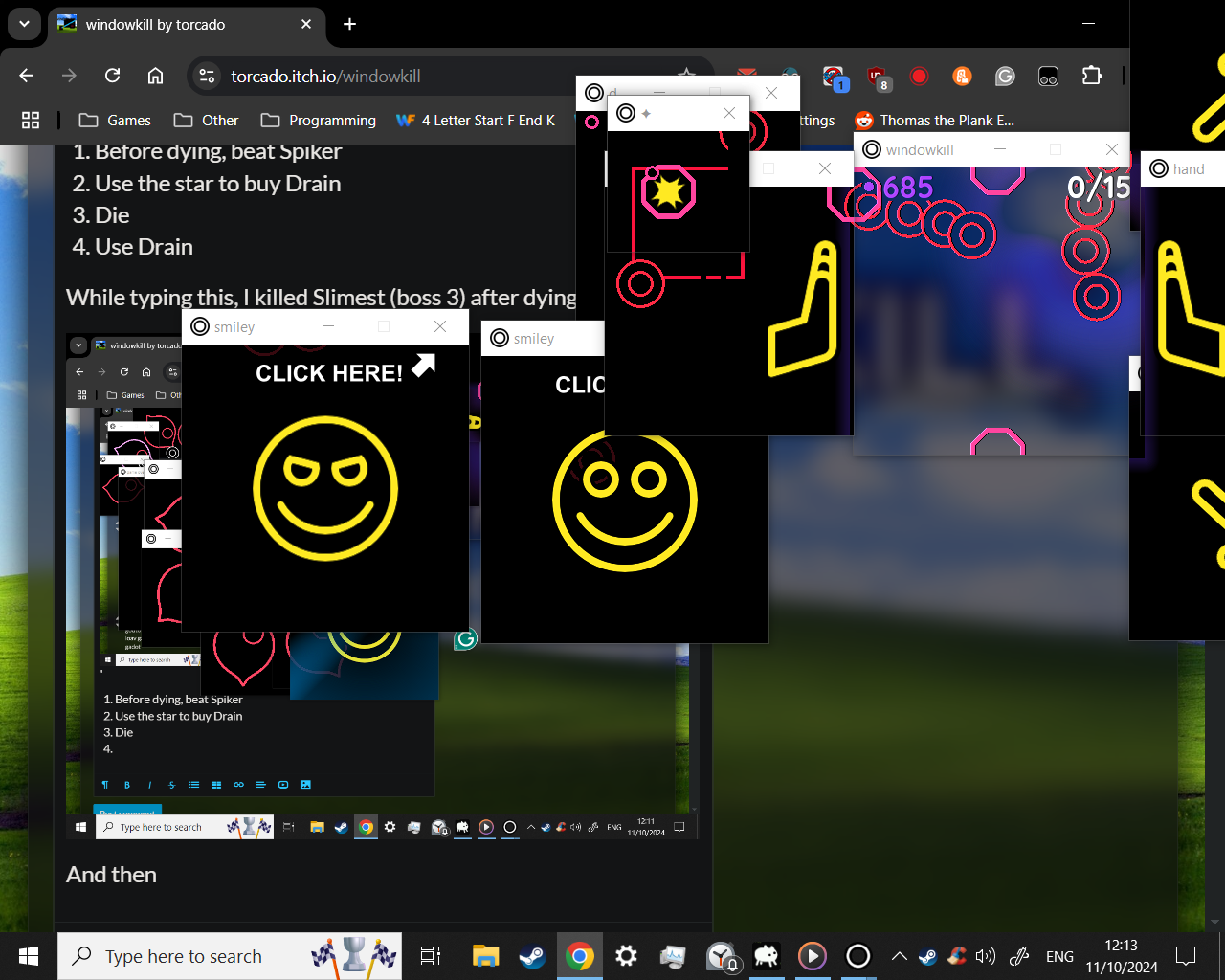
Task: Click the Grammarly badge below the embedded screenshot
Action: 465,638
